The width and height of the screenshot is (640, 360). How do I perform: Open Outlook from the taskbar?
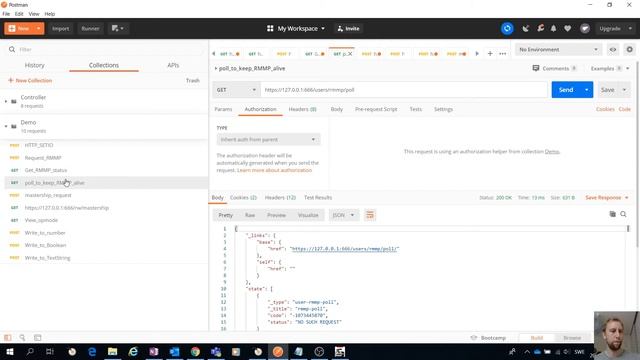174,351
